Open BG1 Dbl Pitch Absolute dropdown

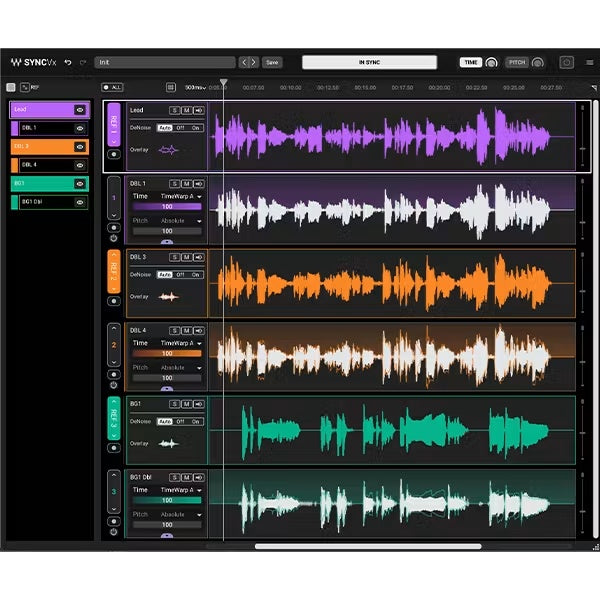tap(181, 515)
